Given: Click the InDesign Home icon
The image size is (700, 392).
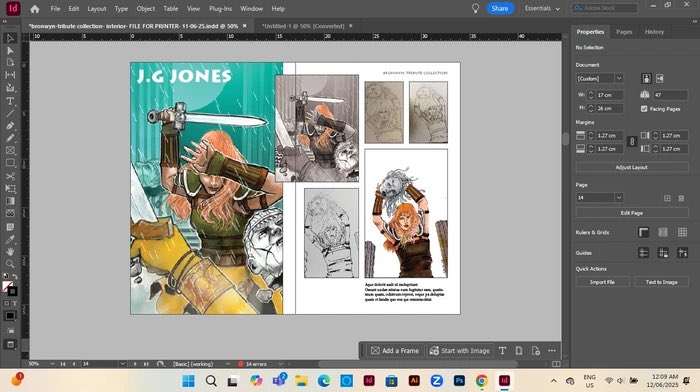Looking at the screenshot, I should coord(35,8).
